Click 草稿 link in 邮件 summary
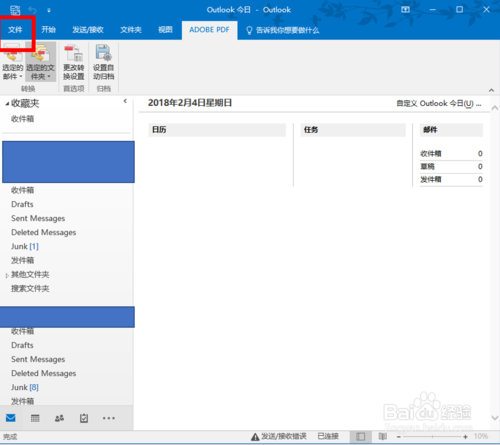This screenshot has width=500, height=445. [x=427, y=166]
